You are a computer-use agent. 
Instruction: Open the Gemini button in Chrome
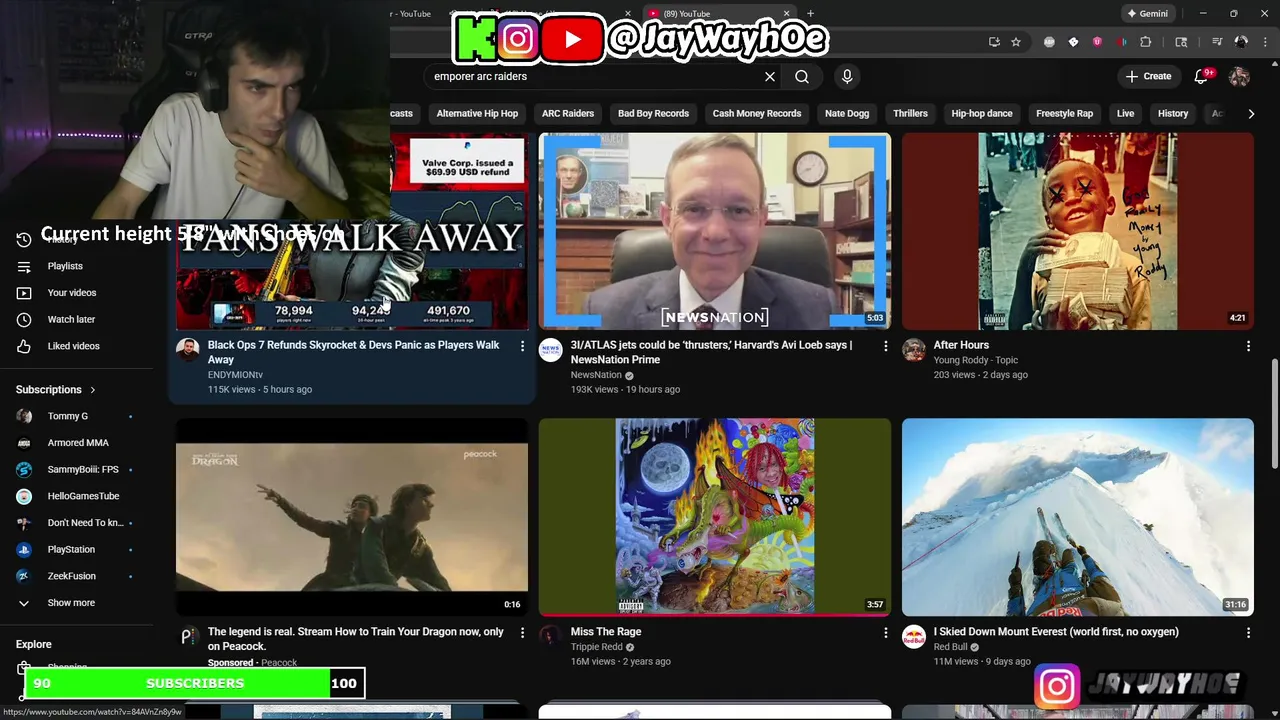pyautogui.click(x=1147, y=14)
